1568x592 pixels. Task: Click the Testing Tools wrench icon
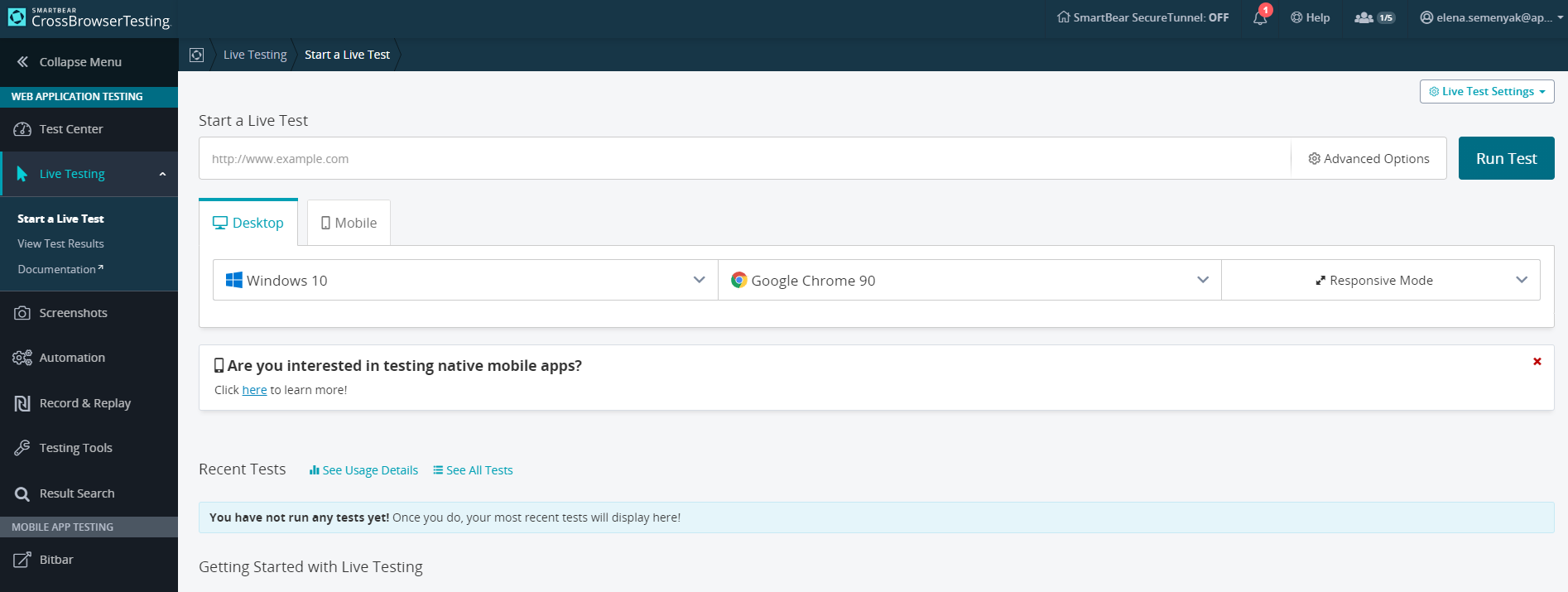coord(22,448)
